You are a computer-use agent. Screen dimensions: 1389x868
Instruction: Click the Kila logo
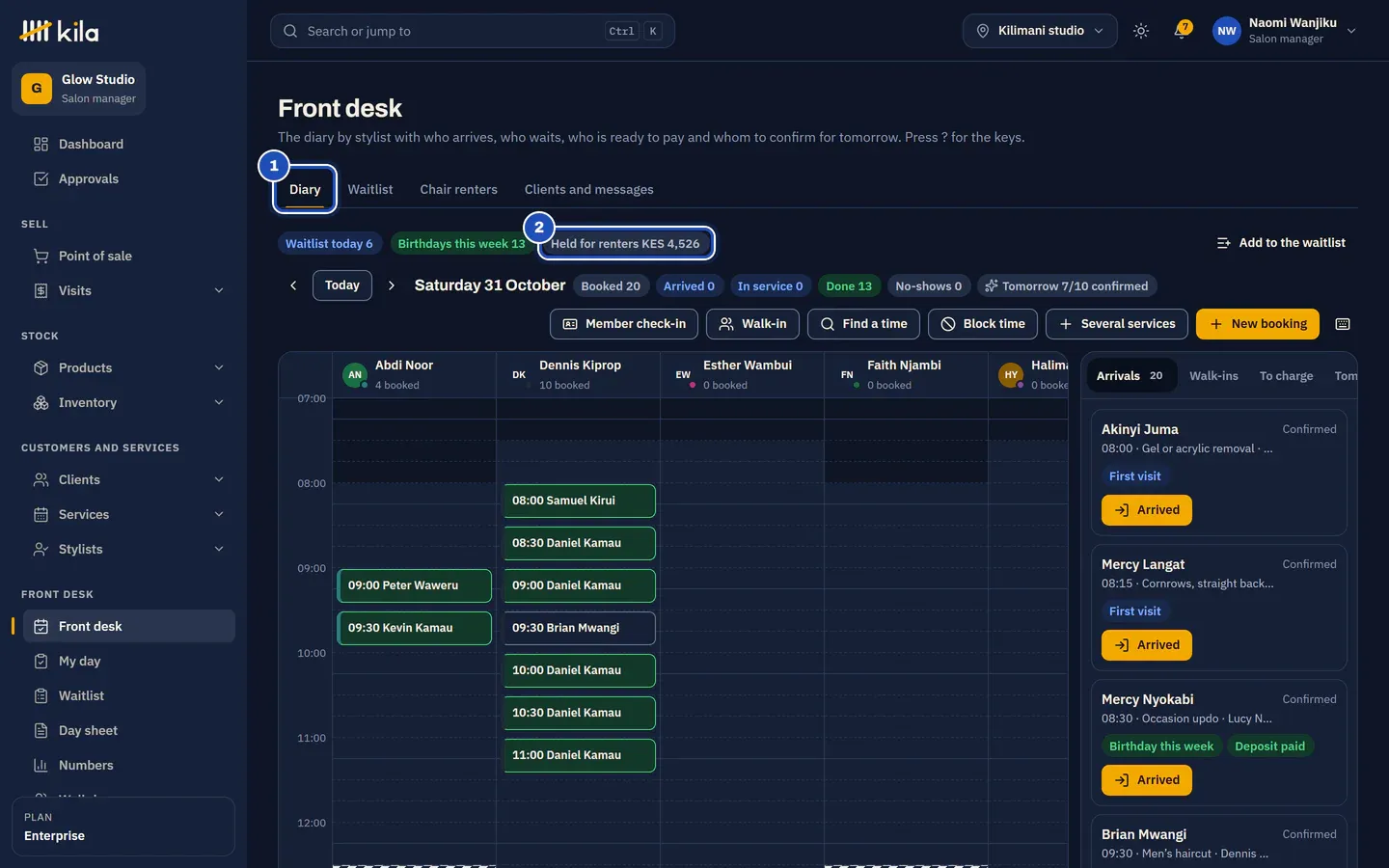(x=60, y=31)
